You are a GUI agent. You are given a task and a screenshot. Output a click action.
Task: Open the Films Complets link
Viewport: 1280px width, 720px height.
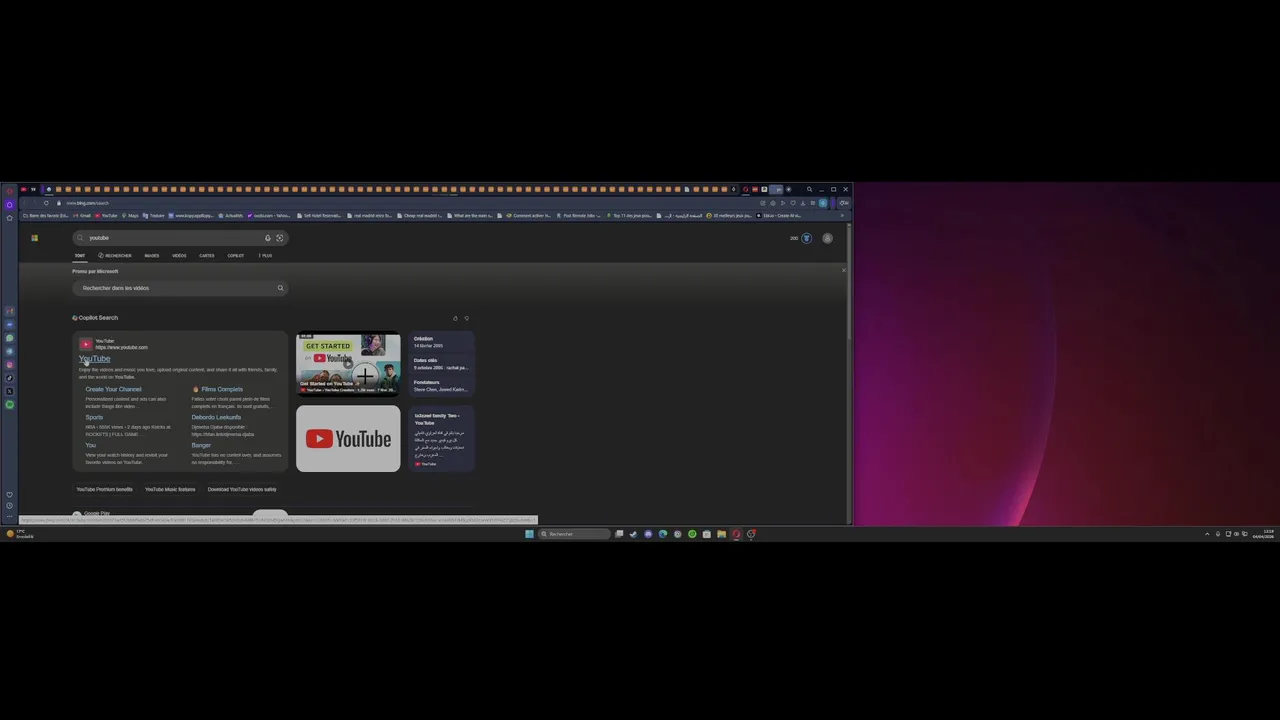218,389
